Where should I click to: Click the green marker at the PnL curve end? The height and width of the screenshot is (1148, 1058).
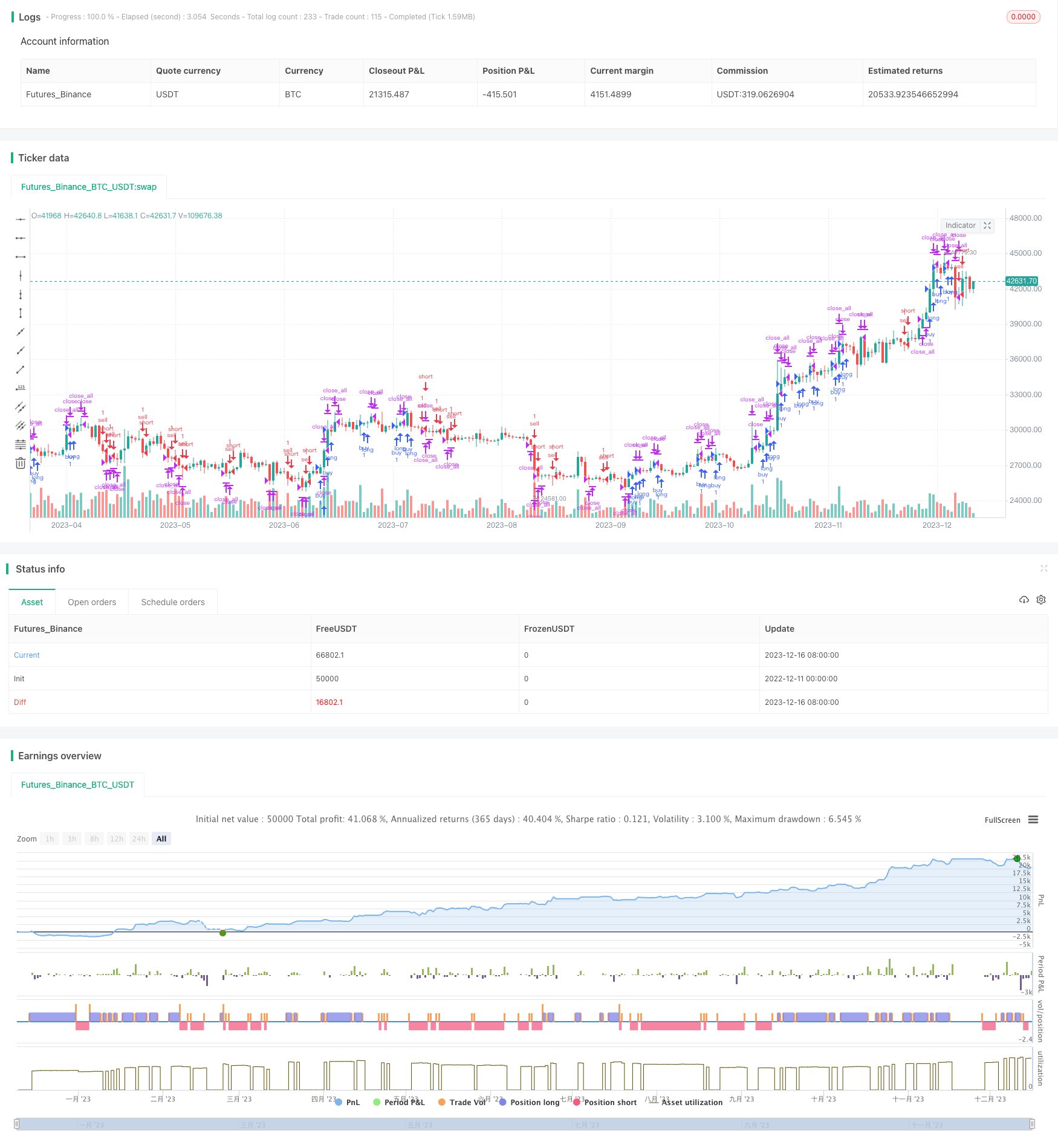click(x=1017, y=858)
